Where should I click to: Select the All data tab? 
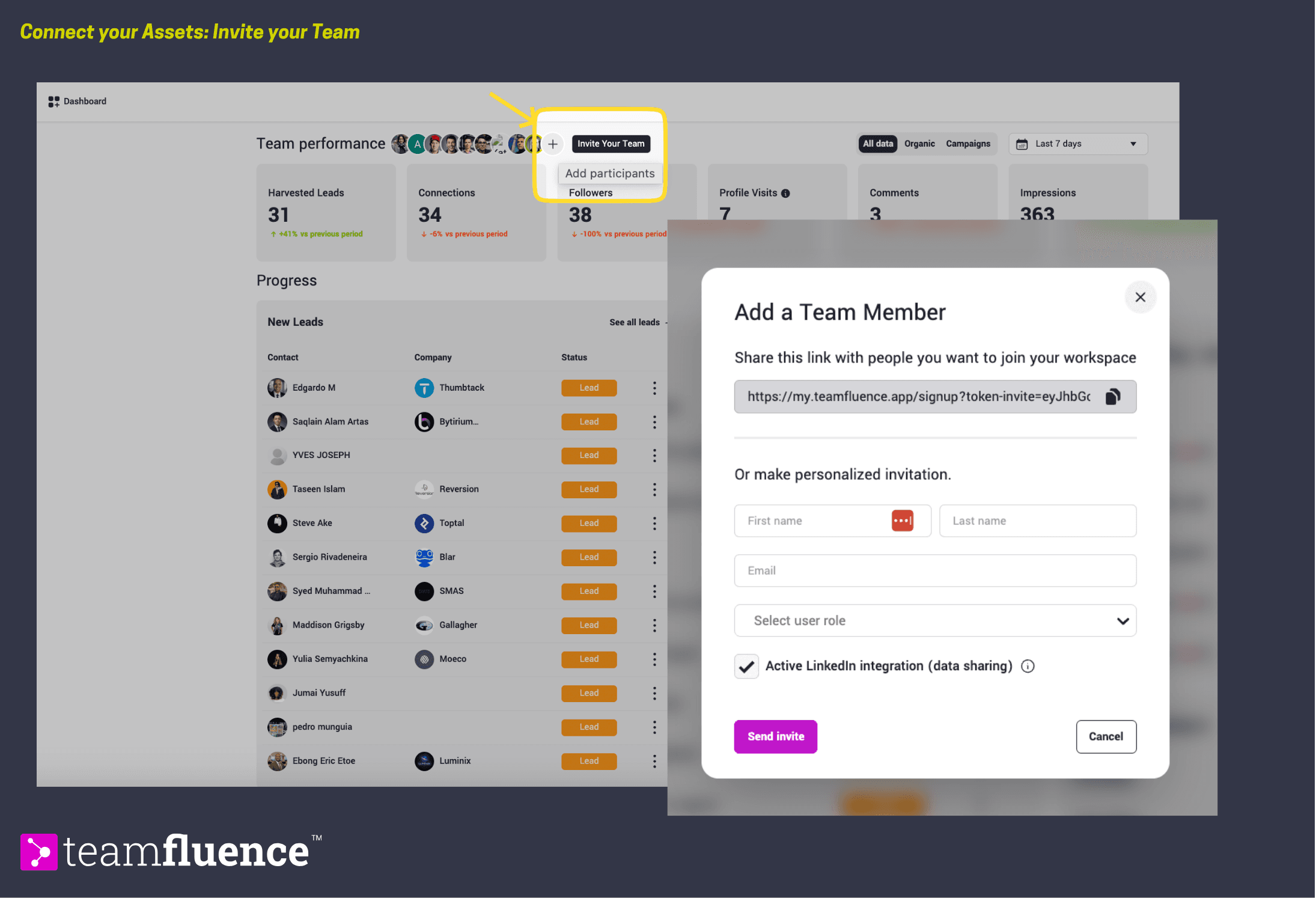click(x=877, y=144)
